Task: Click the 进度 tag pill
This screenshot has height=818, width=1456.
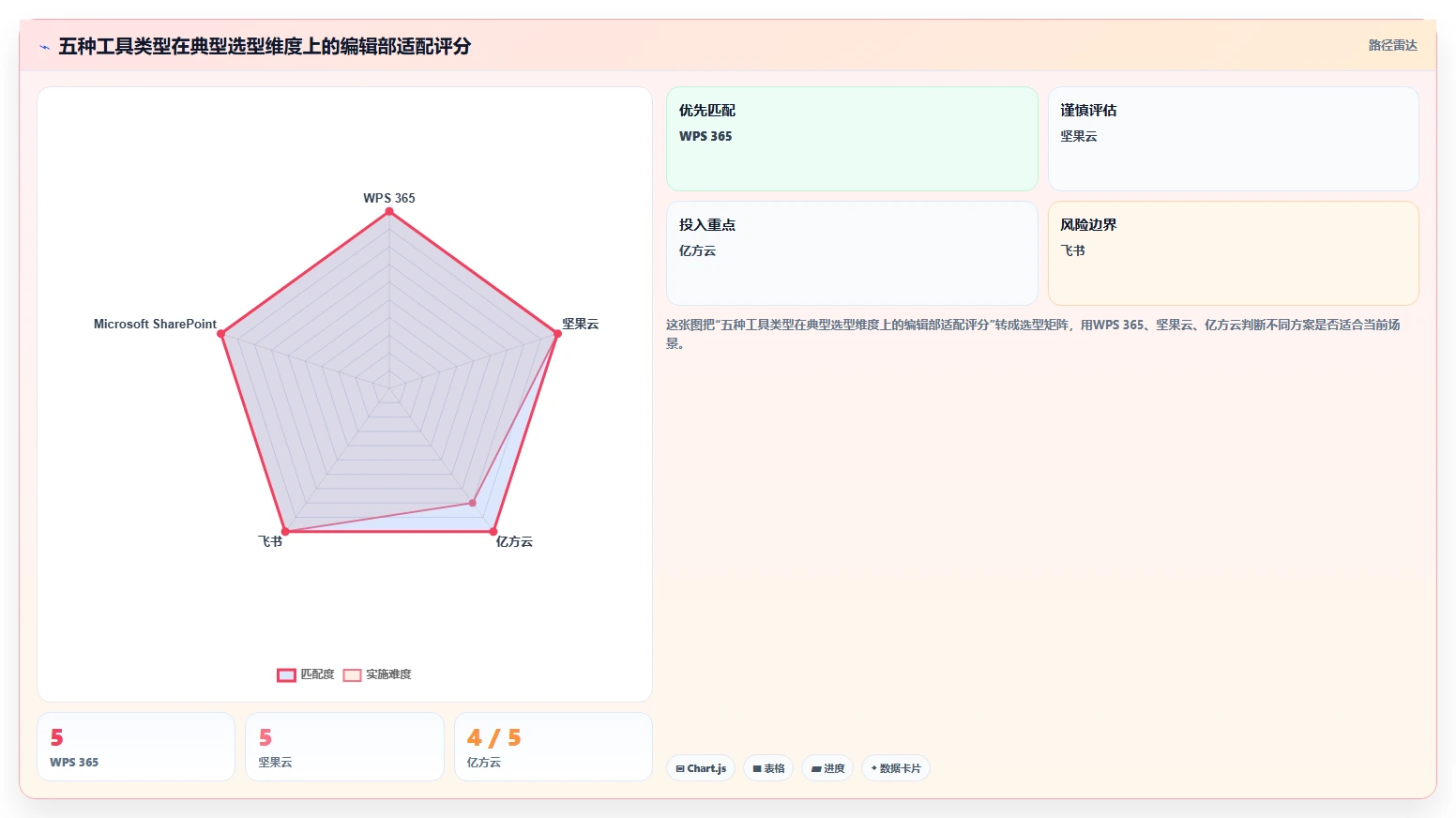Action: tap(827, 768)
